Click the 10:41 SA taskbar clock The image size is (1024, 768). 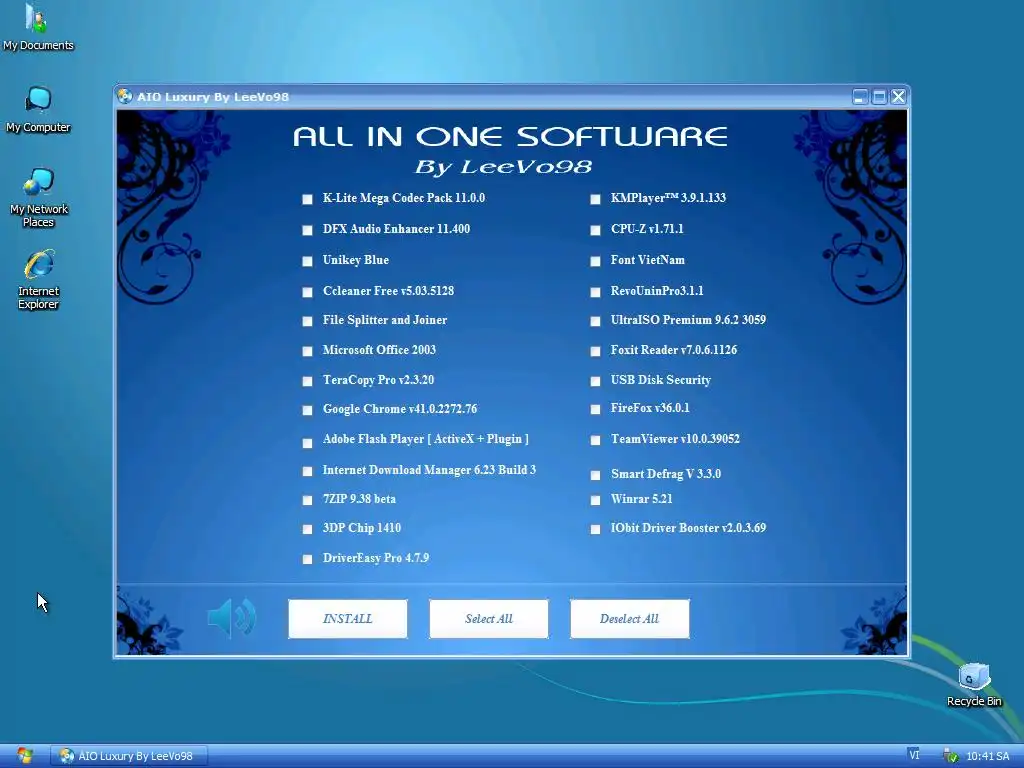tap(987, 756)
